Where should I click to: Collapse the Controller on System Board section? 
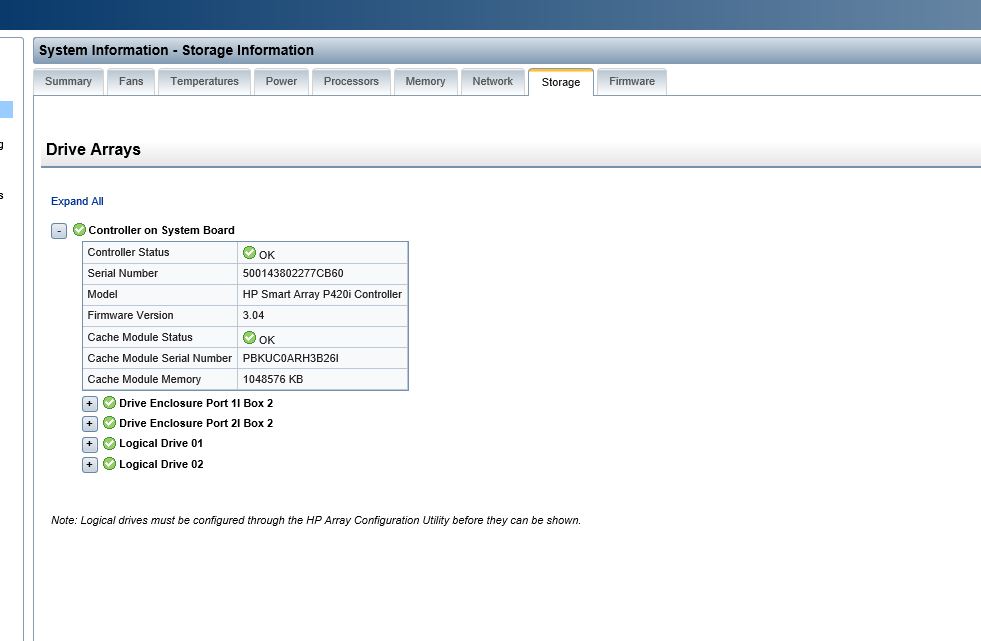(x=59, y=231)
